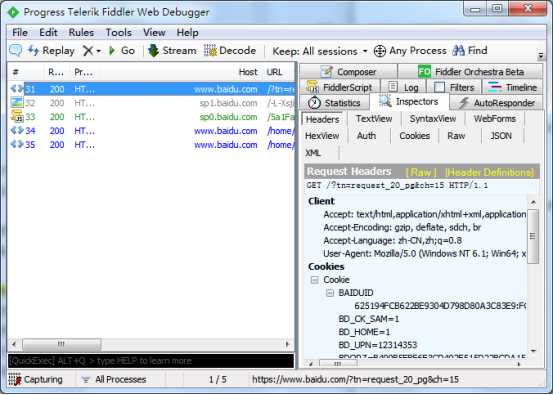Collapse the Cookie tree node
Image resolution: width=553 pixels, height=395 pixels.
[x=314, y=280]
